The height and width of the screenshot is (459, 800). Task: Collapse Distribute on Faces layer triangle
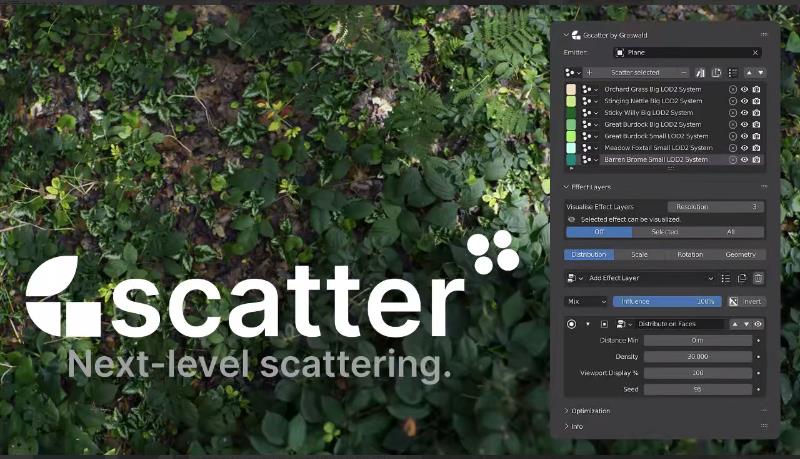coord(588,324)
